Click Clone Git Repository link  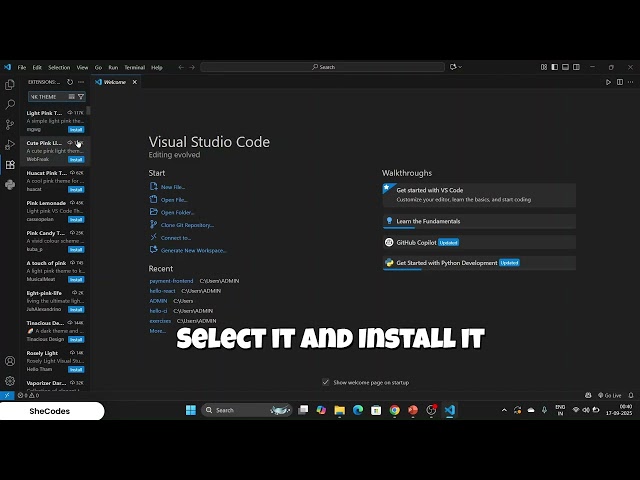coord(187,225)
